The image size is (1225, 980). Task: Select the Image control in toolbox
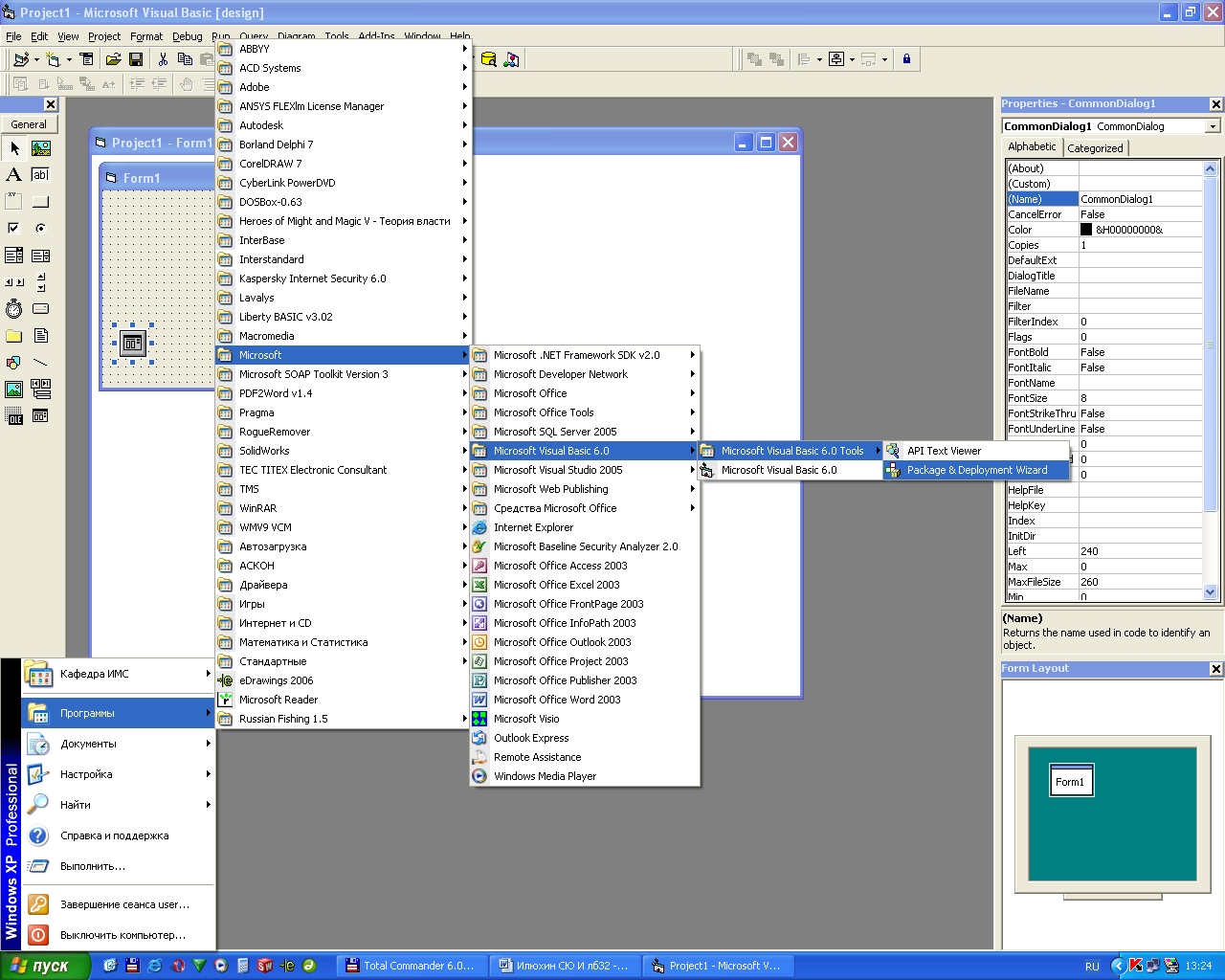click(14, 390)
